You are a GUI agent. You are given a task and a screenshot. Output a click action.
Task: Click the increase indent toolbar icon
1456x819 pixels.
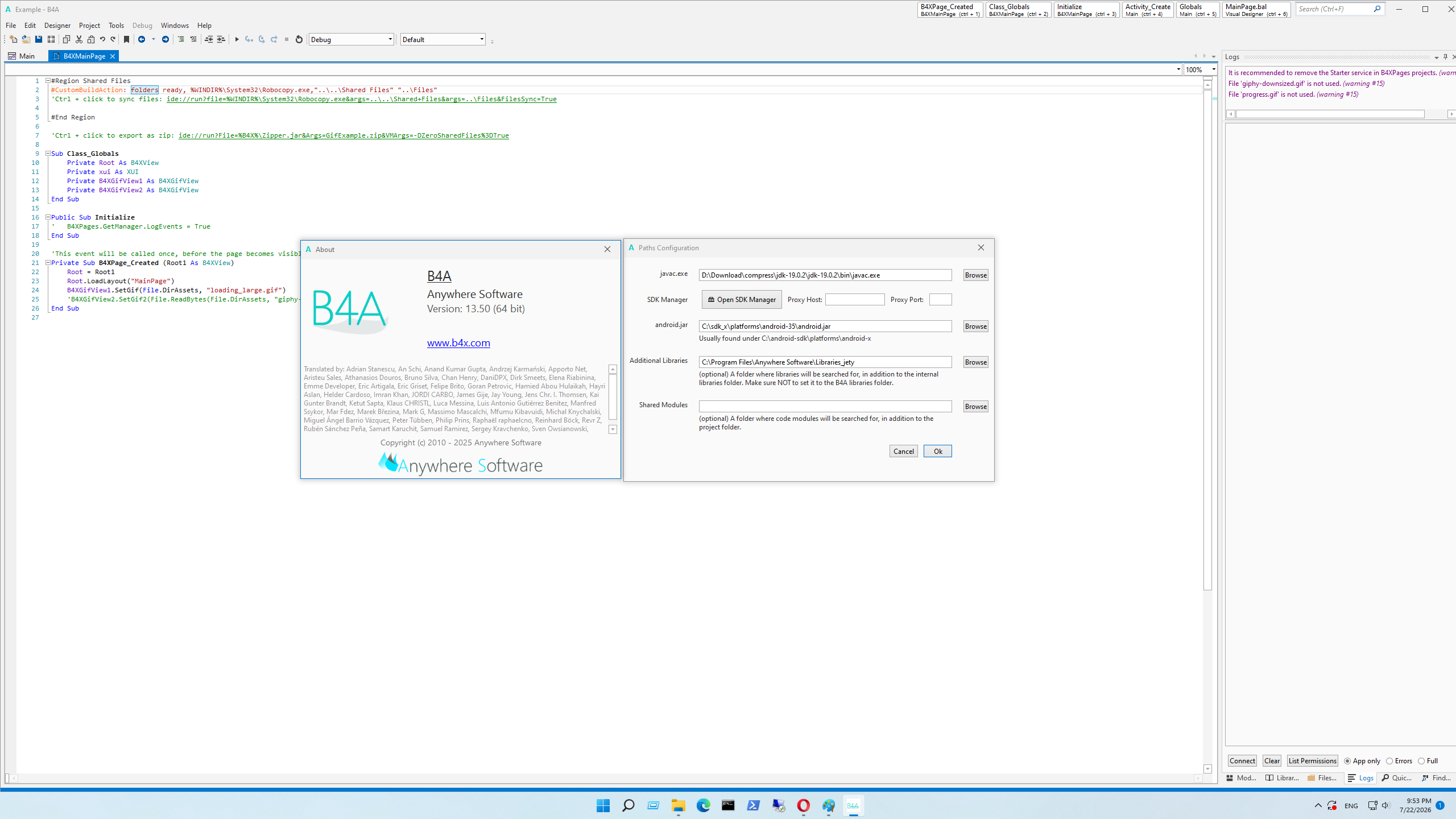[x=221, y=39]
